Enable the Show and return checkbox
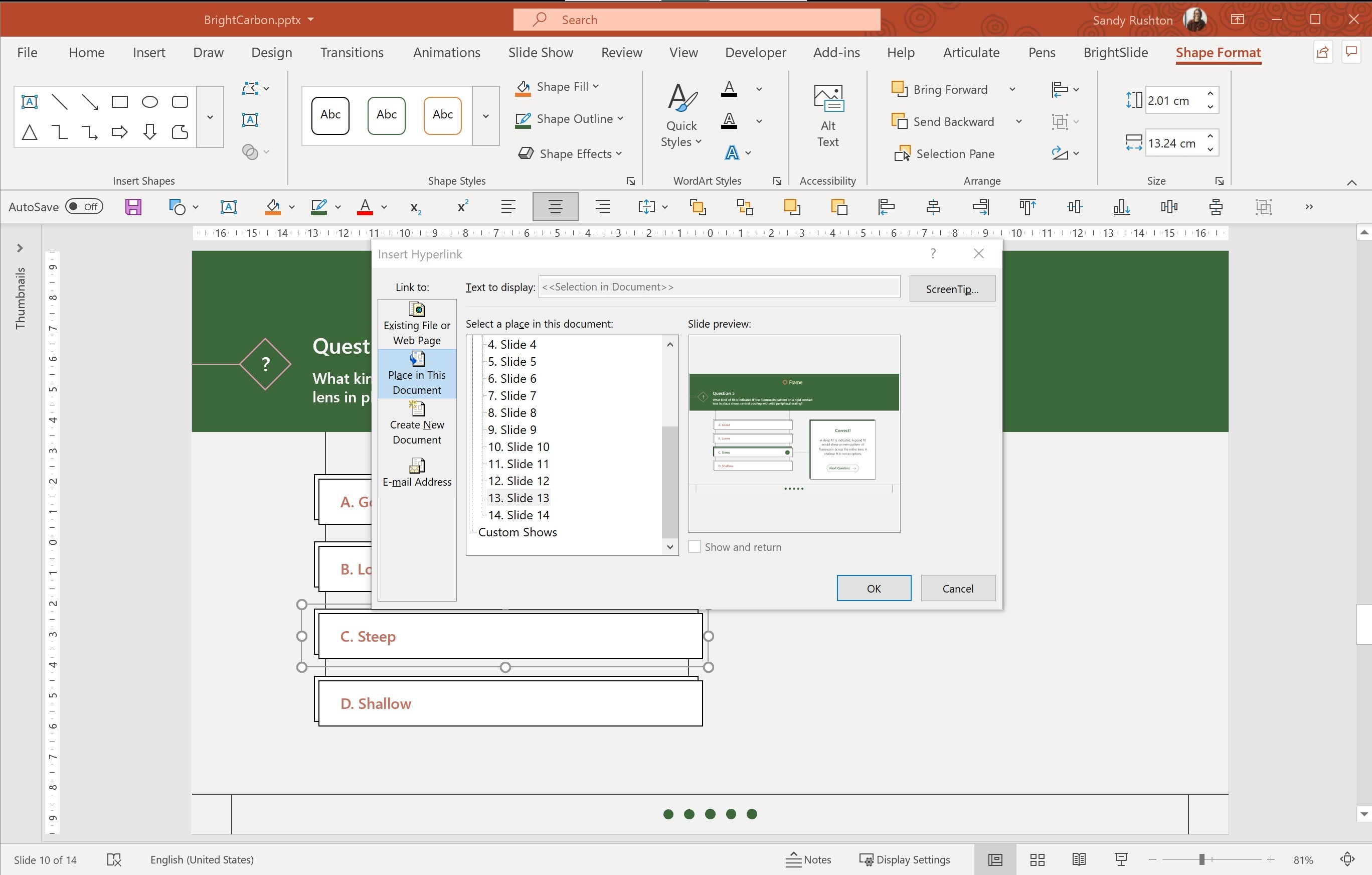This screenshot has height=875, width=1372. (695, 547)
